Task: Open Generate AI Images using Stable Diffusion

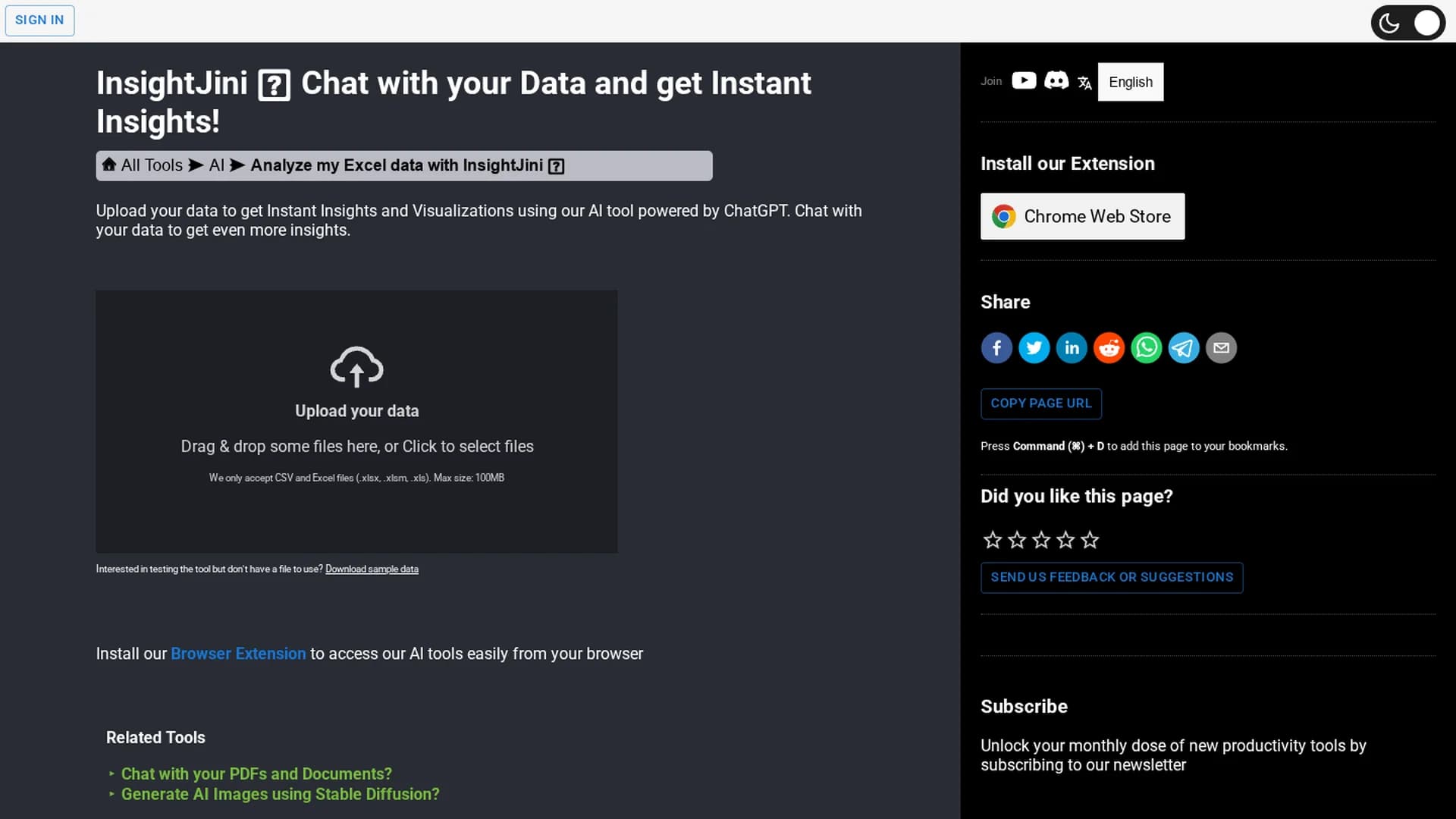Action: click(x=280, y=794)
